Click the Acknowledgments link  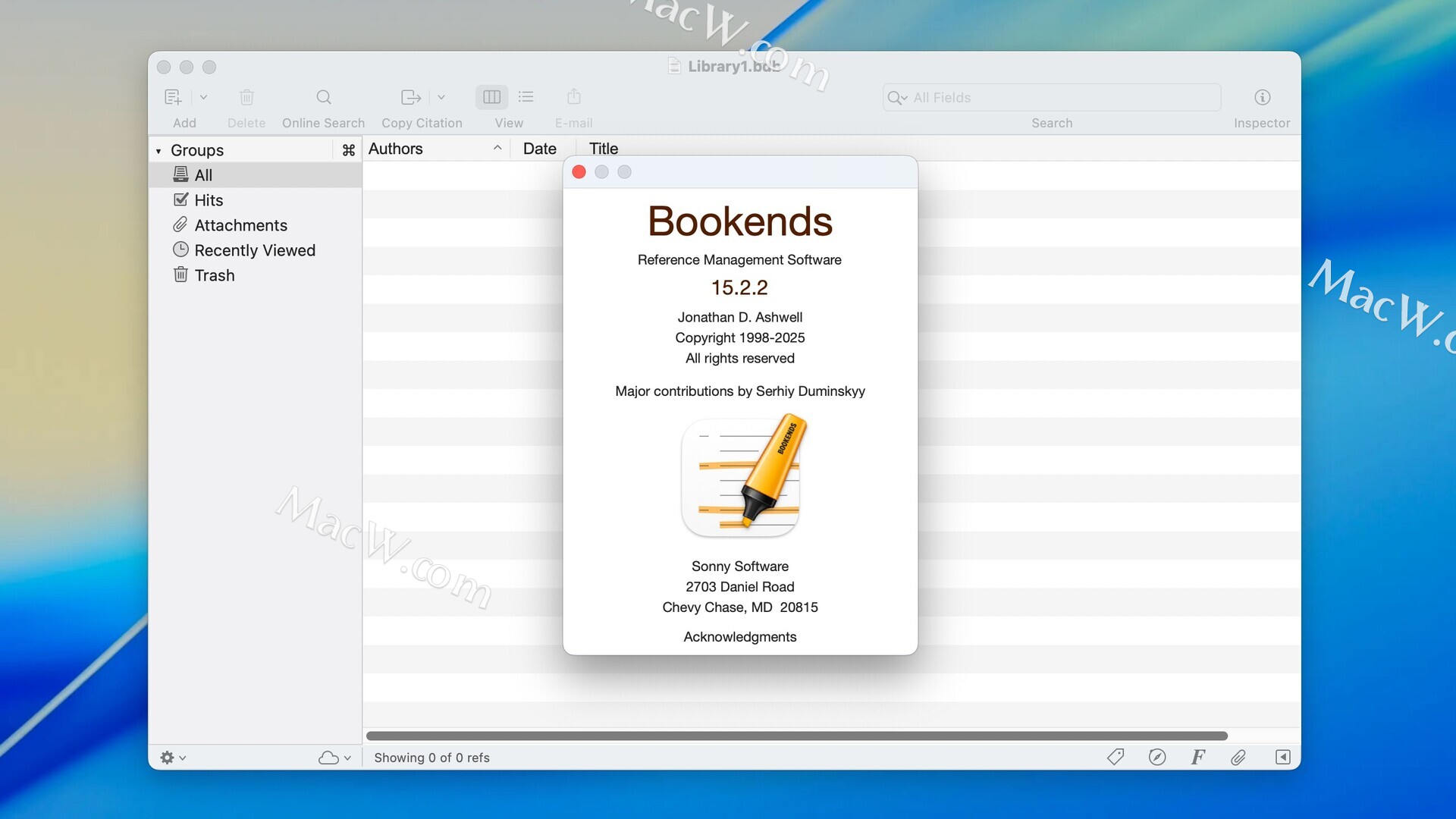(739, 637)
